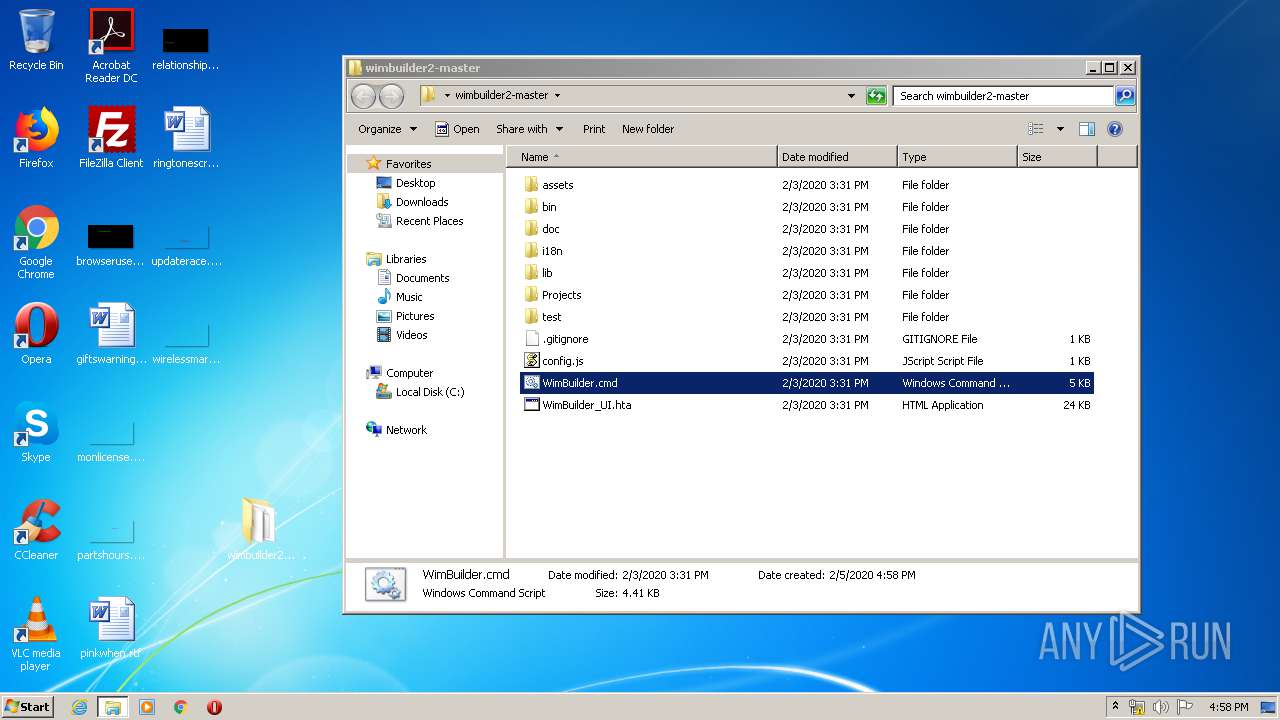Click the search magnifier icon
This screenshot has height=720, width=1280.
pyautogui.click(x=1125, y=96)
